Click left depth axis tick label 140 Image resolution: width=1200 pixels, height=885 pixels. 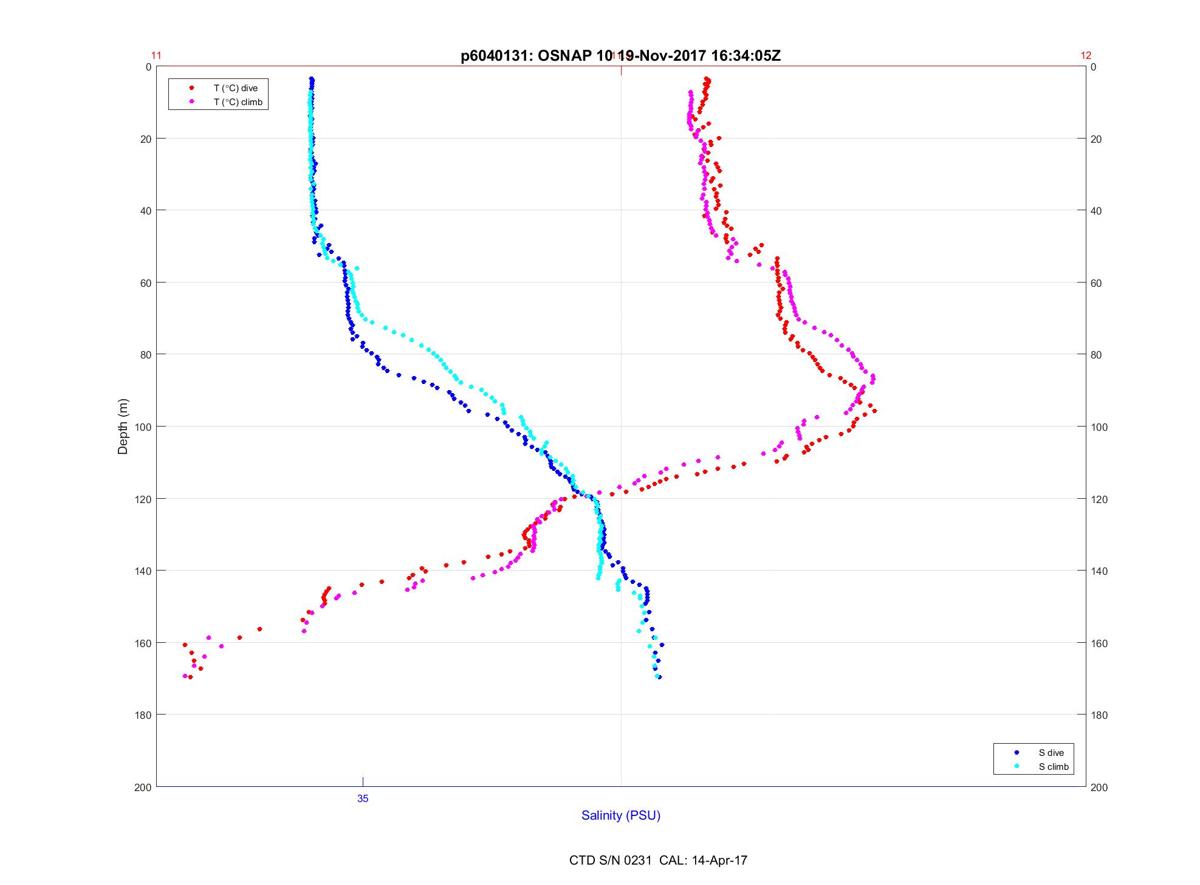click(141, 571)
